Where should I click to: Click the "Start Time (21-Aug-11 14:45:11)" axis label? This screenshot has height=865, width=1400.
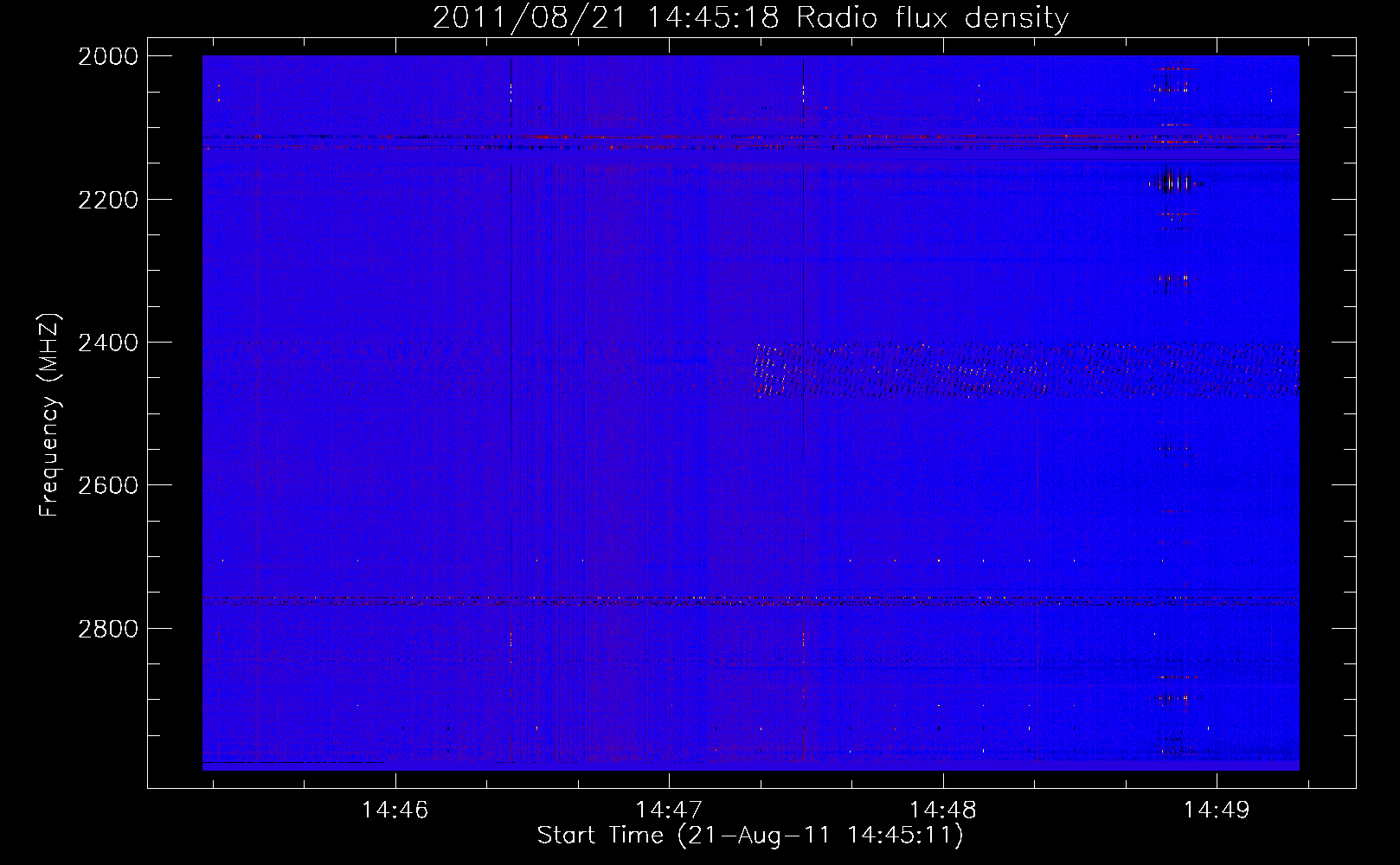click(x=750, y=836)
